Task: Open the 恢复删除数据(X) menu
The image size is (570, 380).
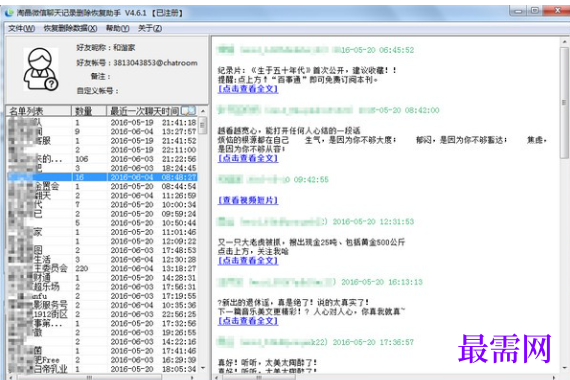Action: click(x=70, y=28)
